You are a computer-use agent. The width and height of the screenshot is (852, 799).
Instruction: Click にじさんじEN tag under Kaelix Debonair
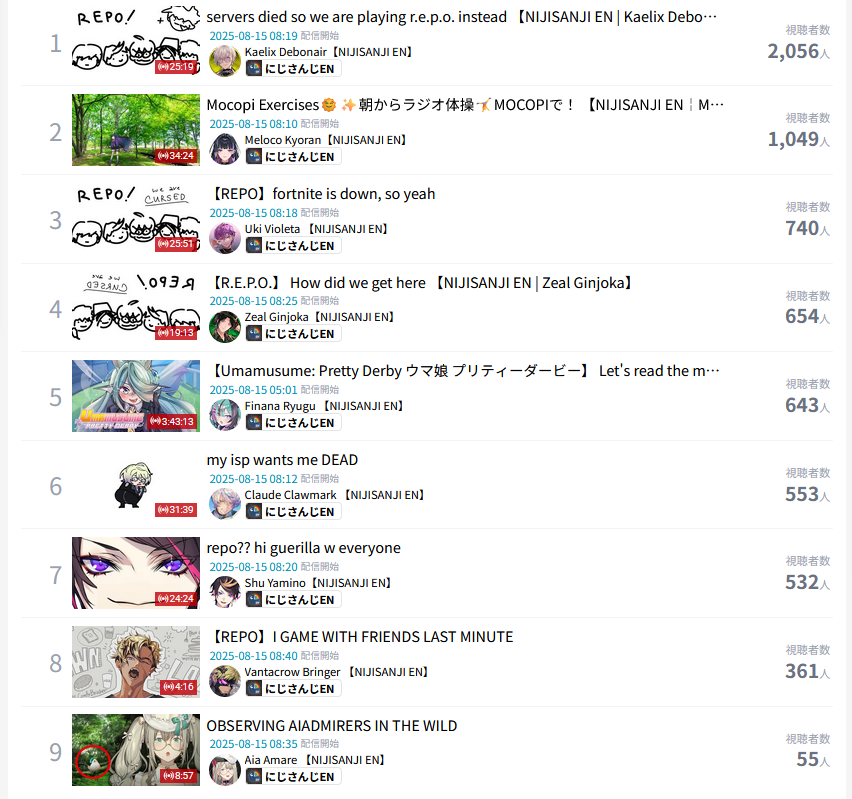[293, 68]
